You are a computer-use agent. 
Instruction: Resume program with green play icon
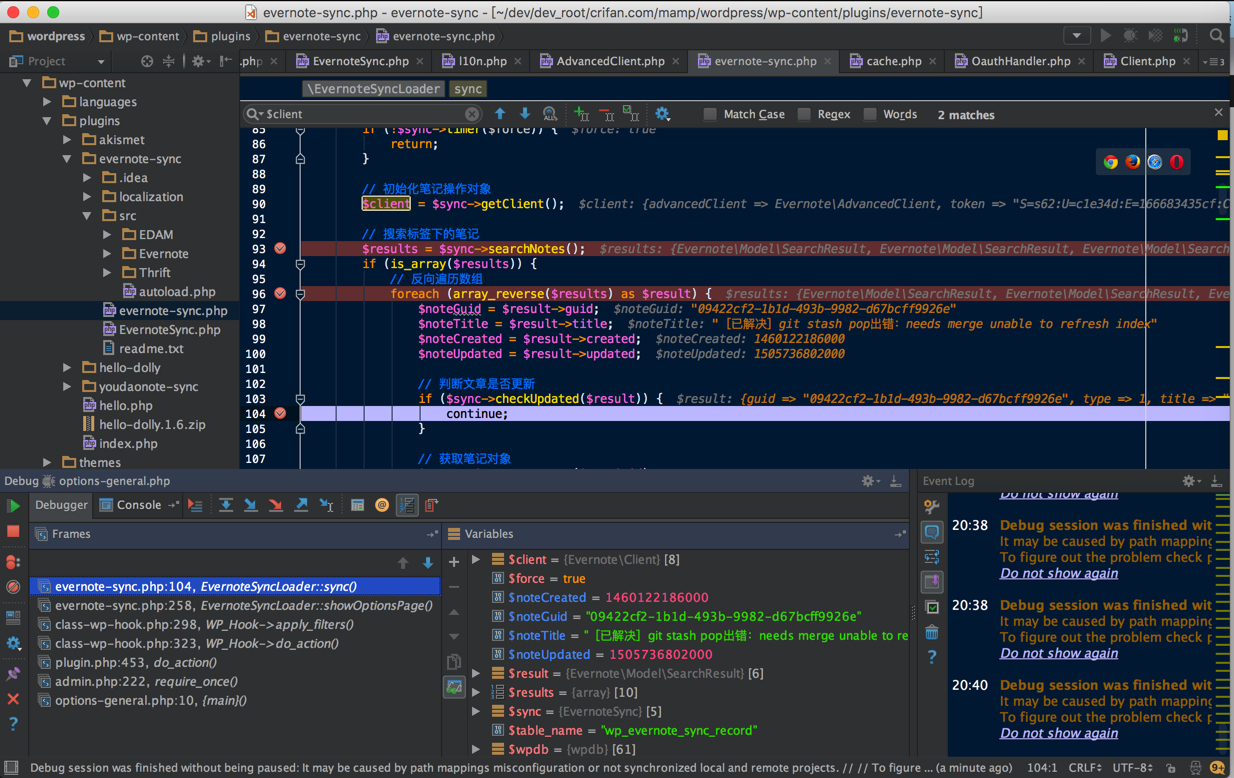[x=13, y=507]
